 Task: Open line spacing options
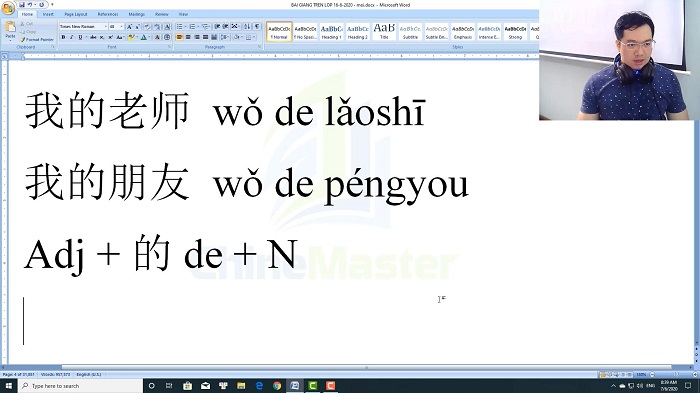225,38
